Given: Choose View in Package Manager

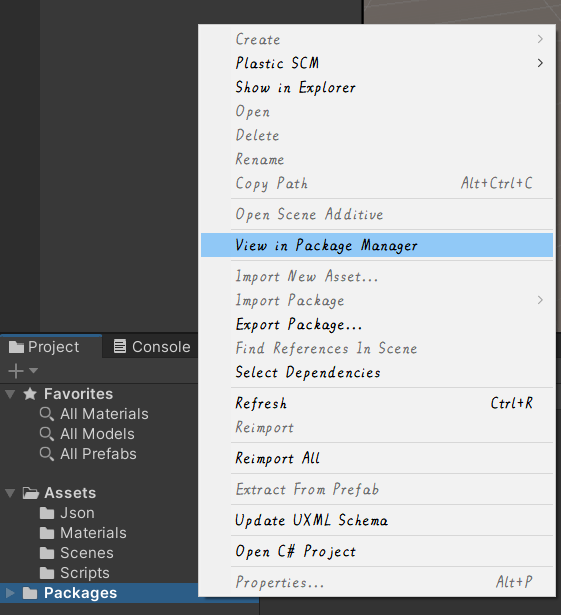Looking at the screenshot, I should 377,246.
